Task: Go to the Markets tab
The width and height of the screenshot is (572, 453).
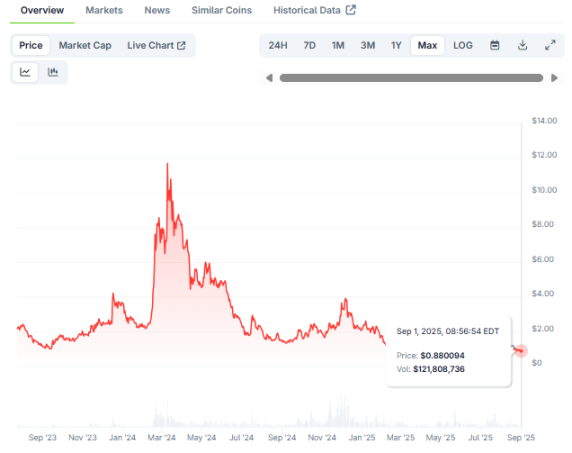Action: pyautogui.click(x=104, y=10)
